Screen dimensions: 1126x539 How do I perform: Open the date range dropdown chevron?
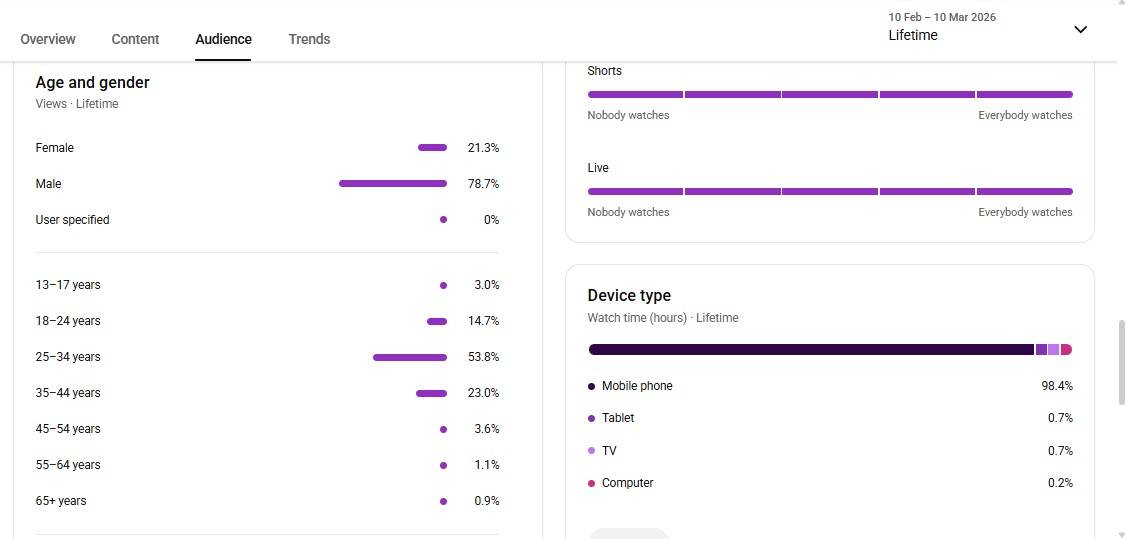click(1080, 29)
